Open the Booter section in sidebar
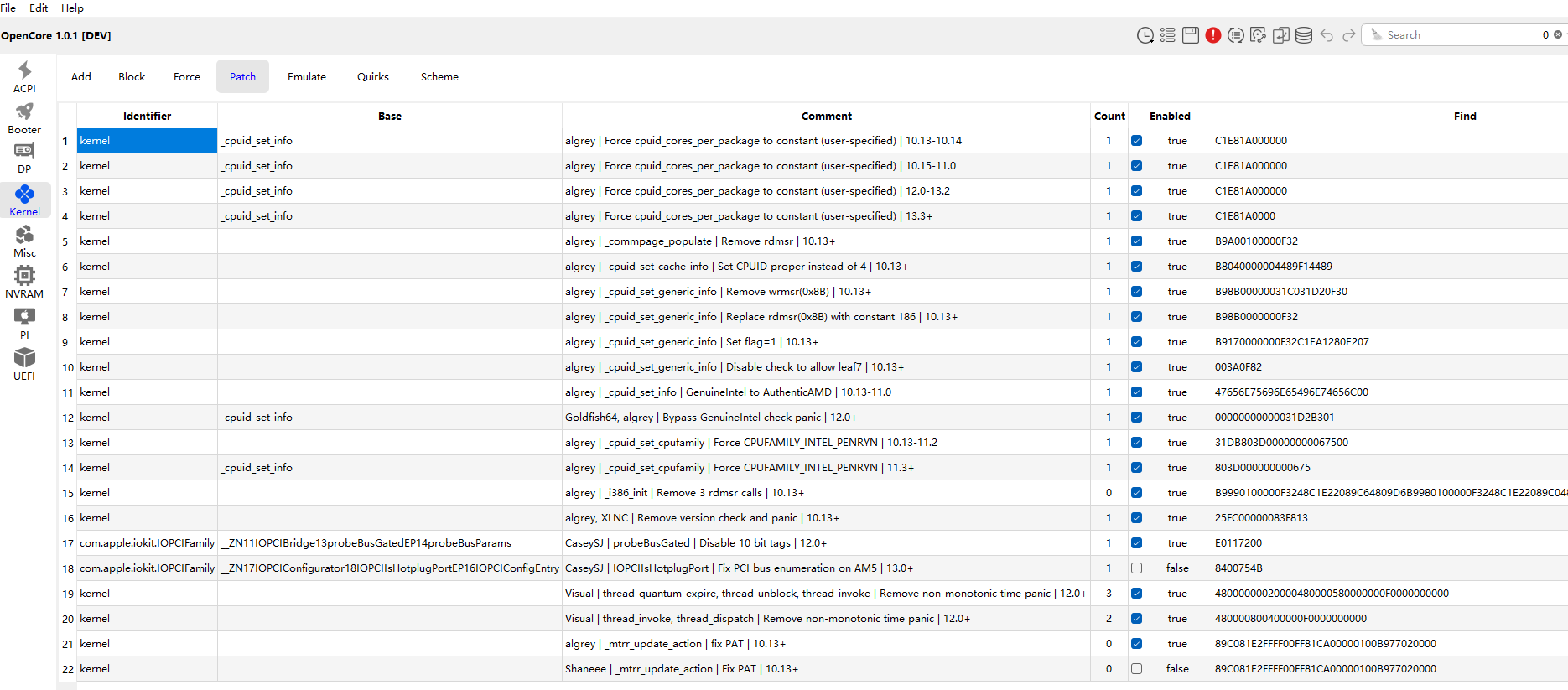 click(24, 118)
